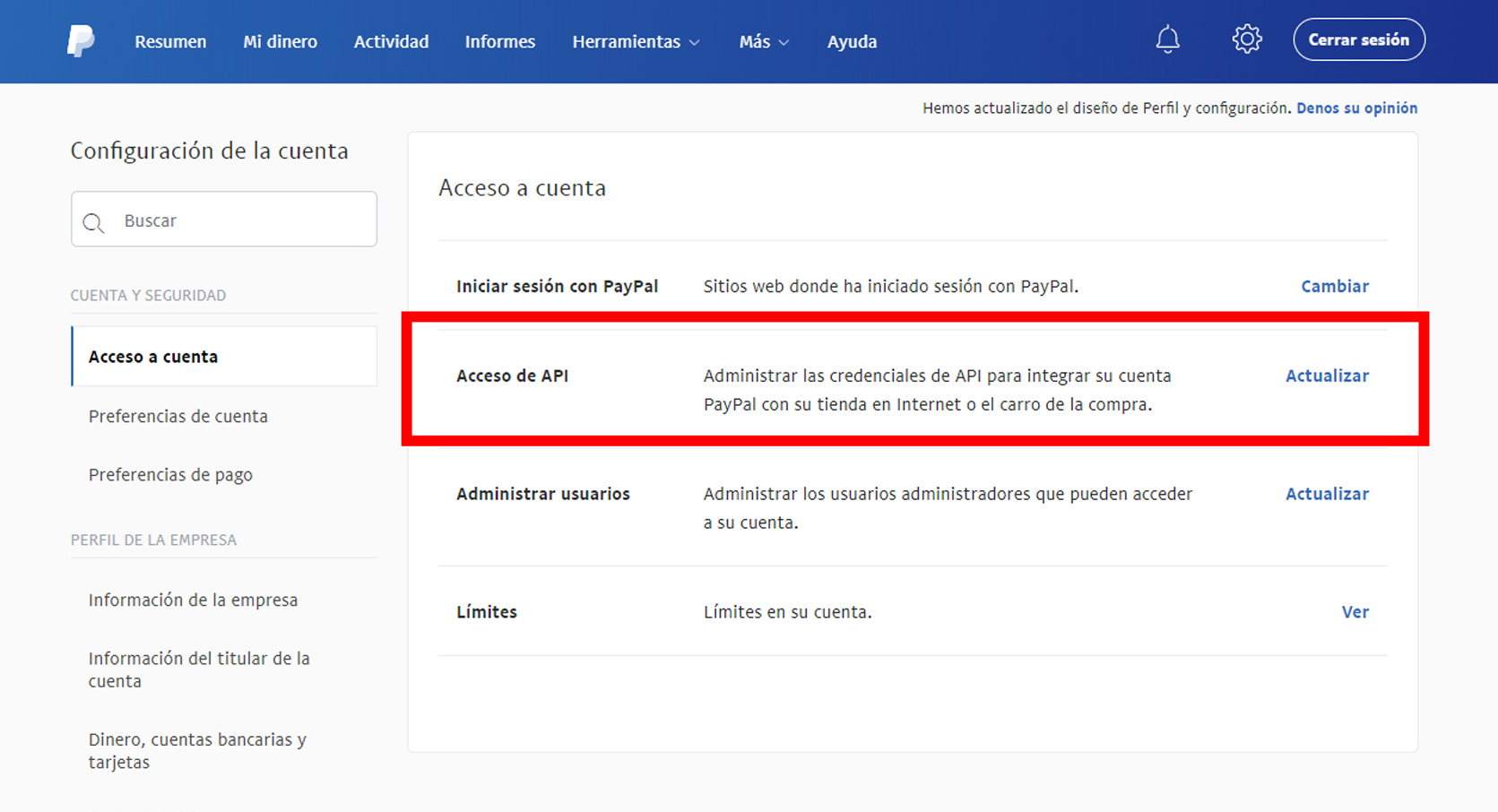1498x812 pixels.
Task: Open Informes in the navigation bar
Action: 499,42
